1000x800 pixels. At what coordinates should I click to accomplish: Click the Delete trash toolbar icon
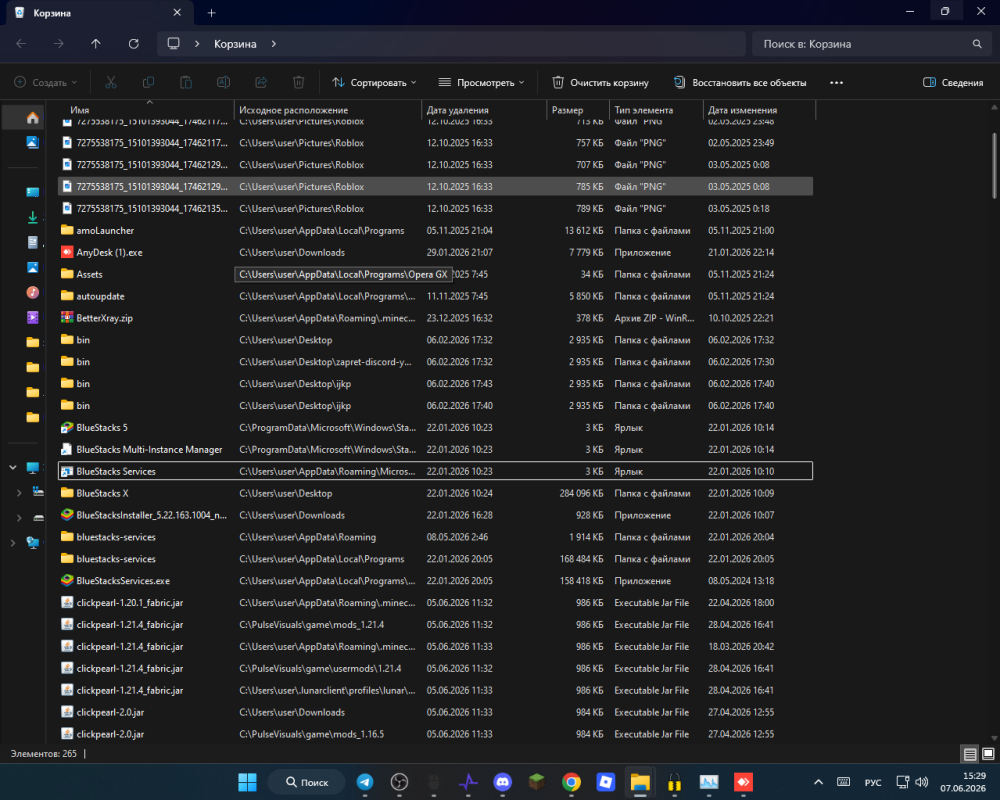298,82
